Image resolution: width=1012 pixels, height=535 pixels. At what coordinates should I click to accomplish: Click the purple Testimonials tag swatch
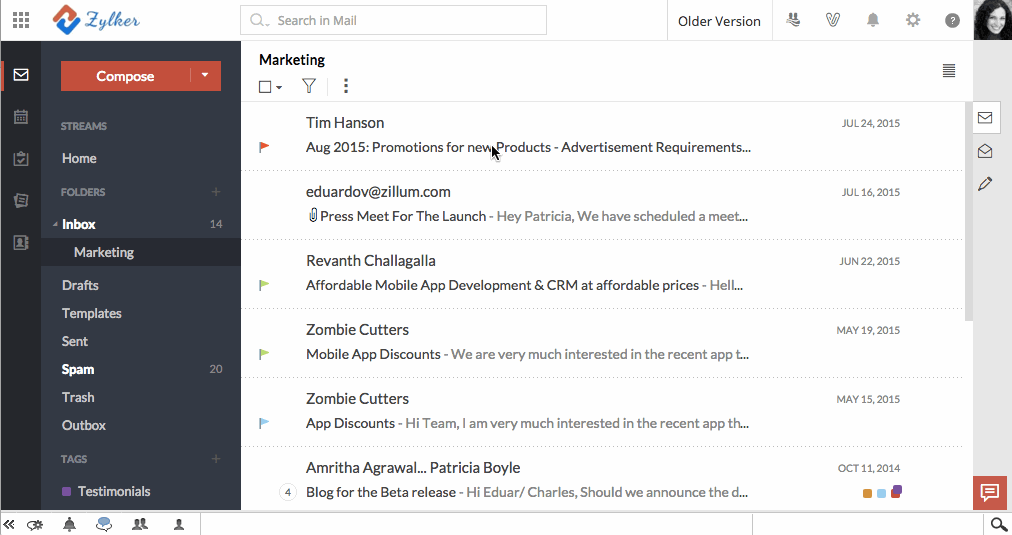click(67, 491)
